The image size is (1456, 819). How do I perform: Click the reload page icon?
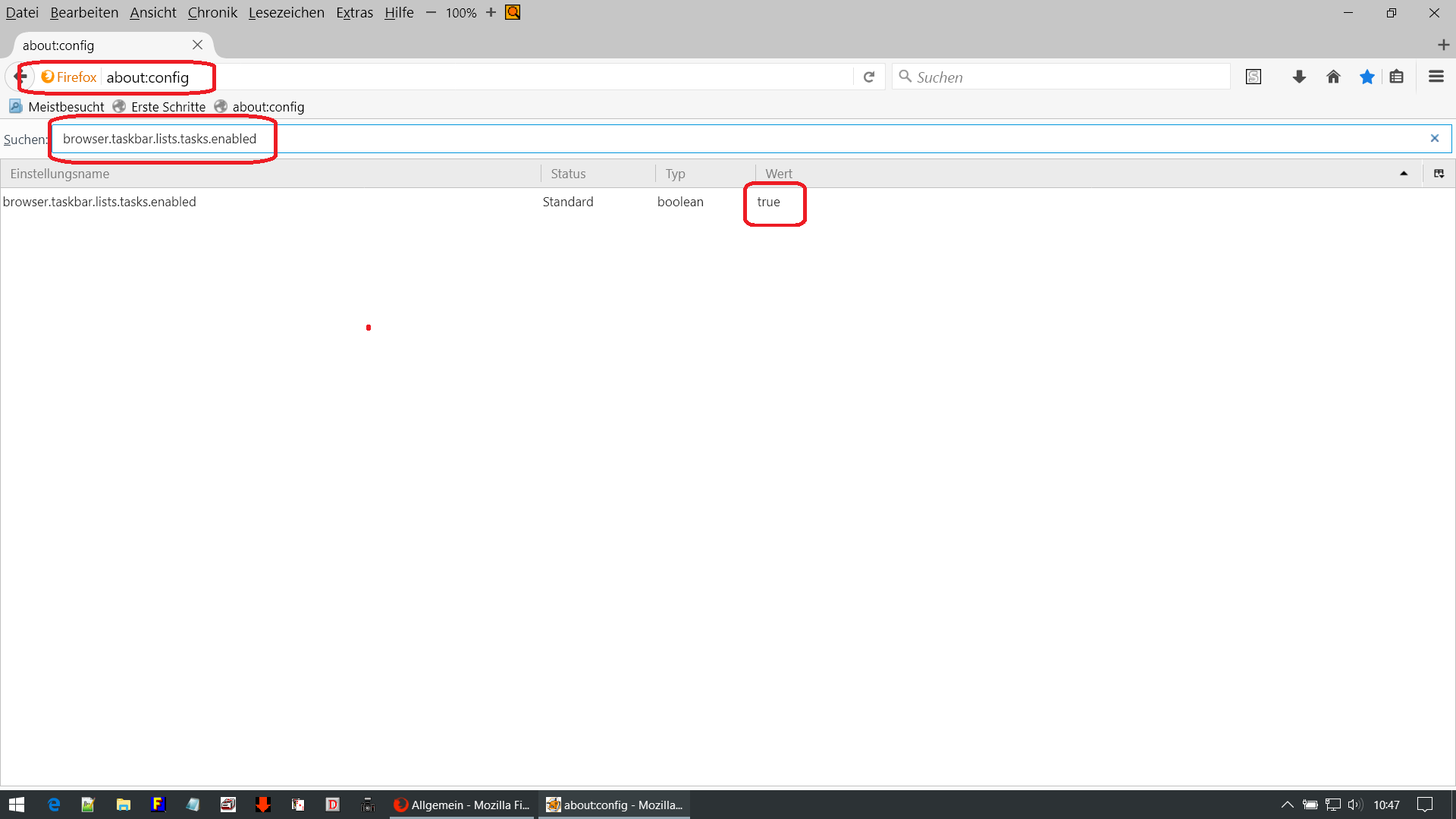(869, 77)
